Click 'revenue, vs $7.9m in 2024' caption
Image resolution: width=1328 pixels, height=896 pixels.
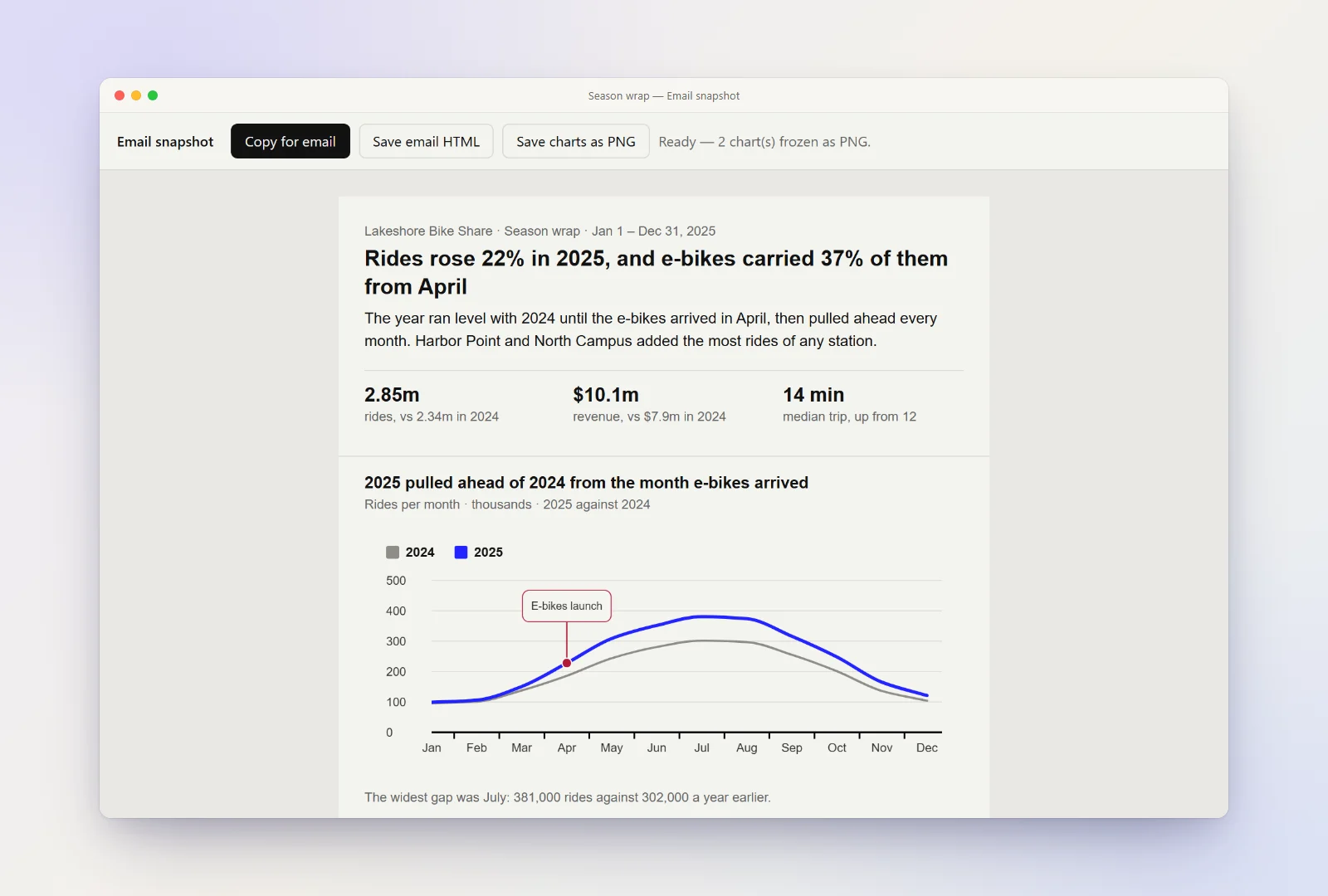pyautogui.click(x=649, y=416)
